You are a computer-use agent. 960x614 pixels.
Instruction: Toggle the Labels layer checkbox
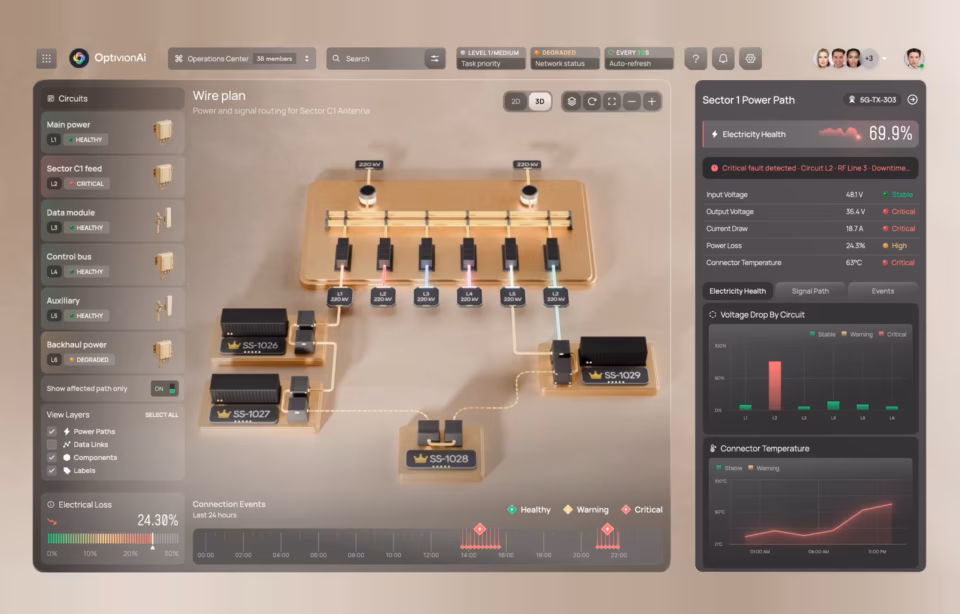click(52, 470)
